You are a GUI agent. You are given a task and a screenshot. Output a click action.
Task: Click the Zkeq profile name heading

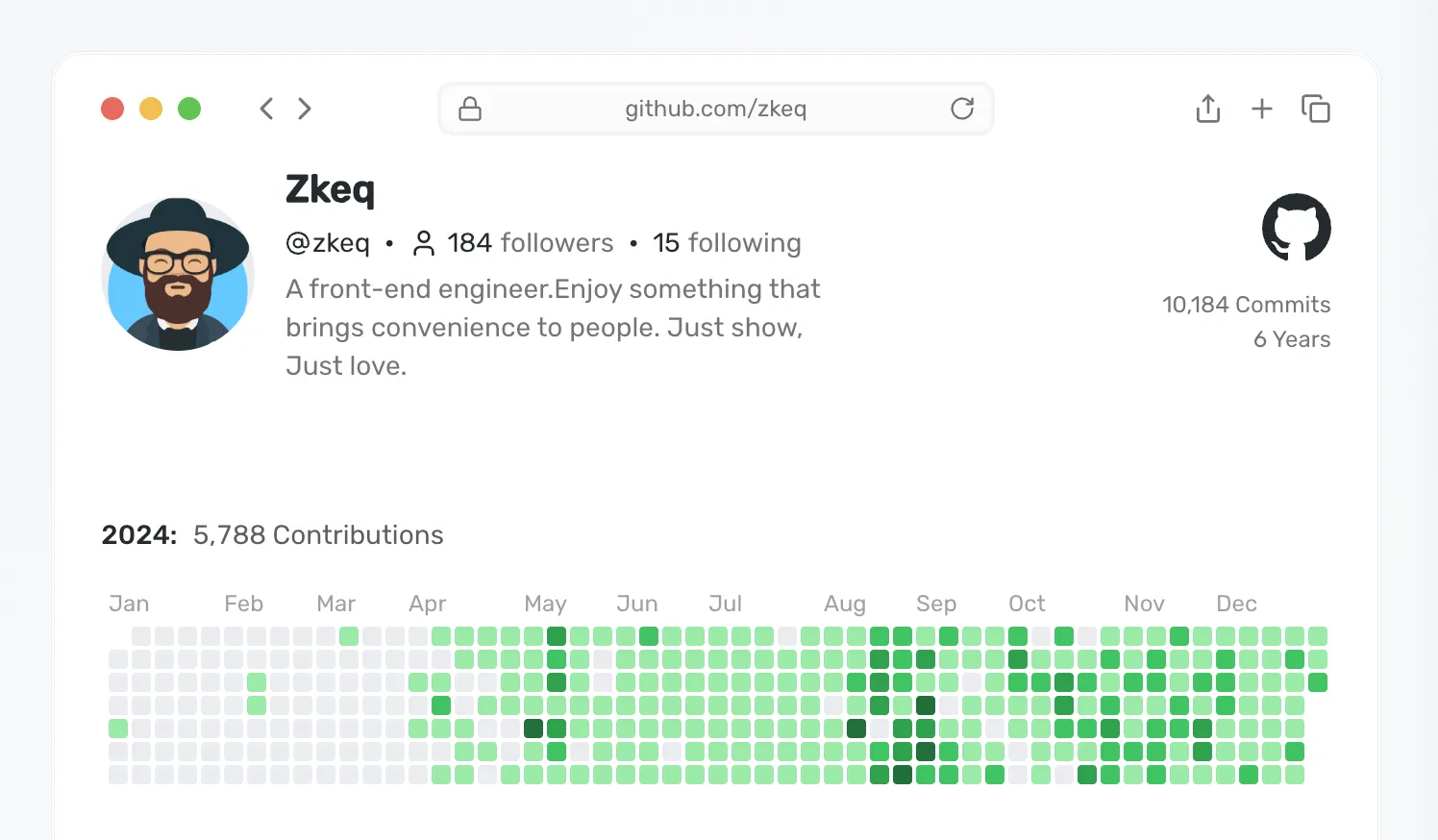coord(330,189)
